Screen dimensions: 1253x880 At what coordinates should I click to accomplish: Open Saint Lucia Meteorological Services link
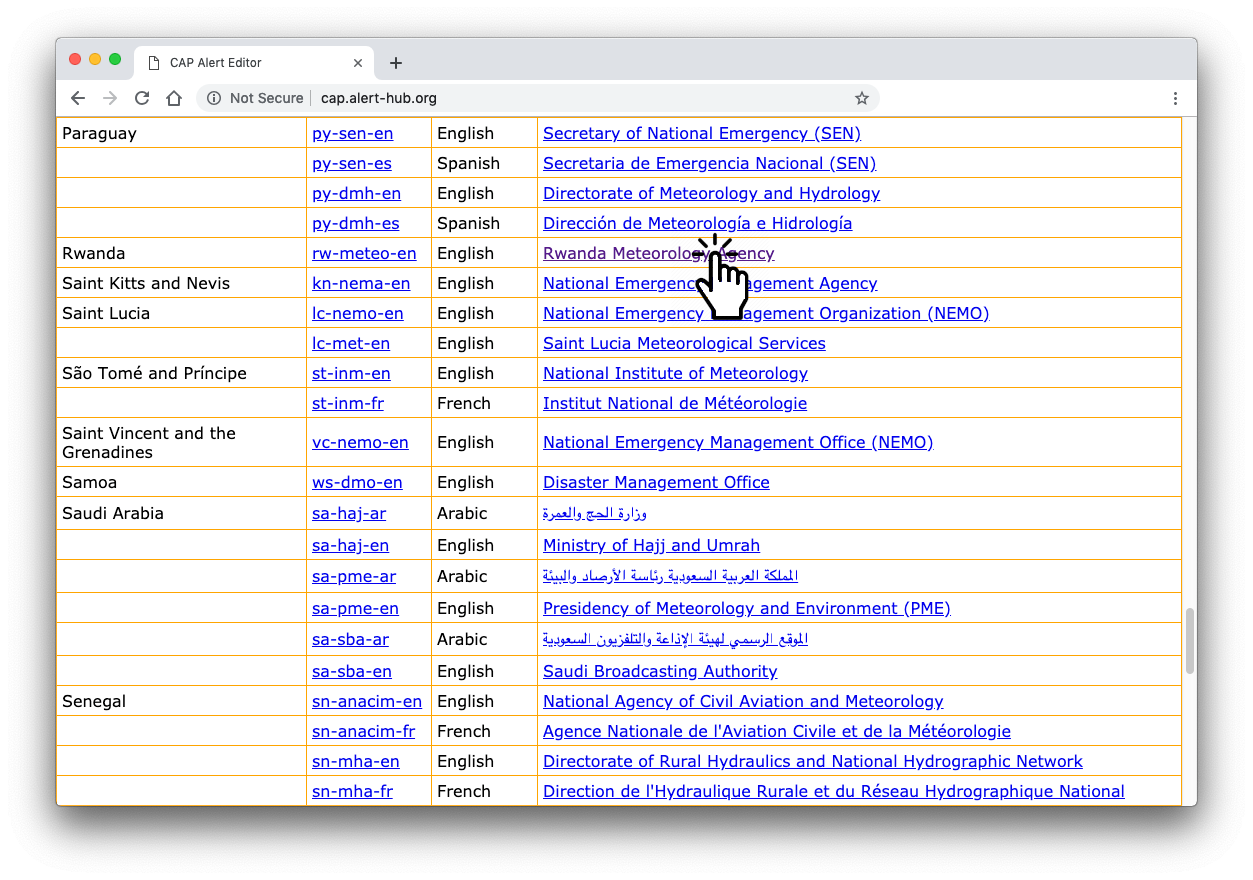tap(684, 343)
